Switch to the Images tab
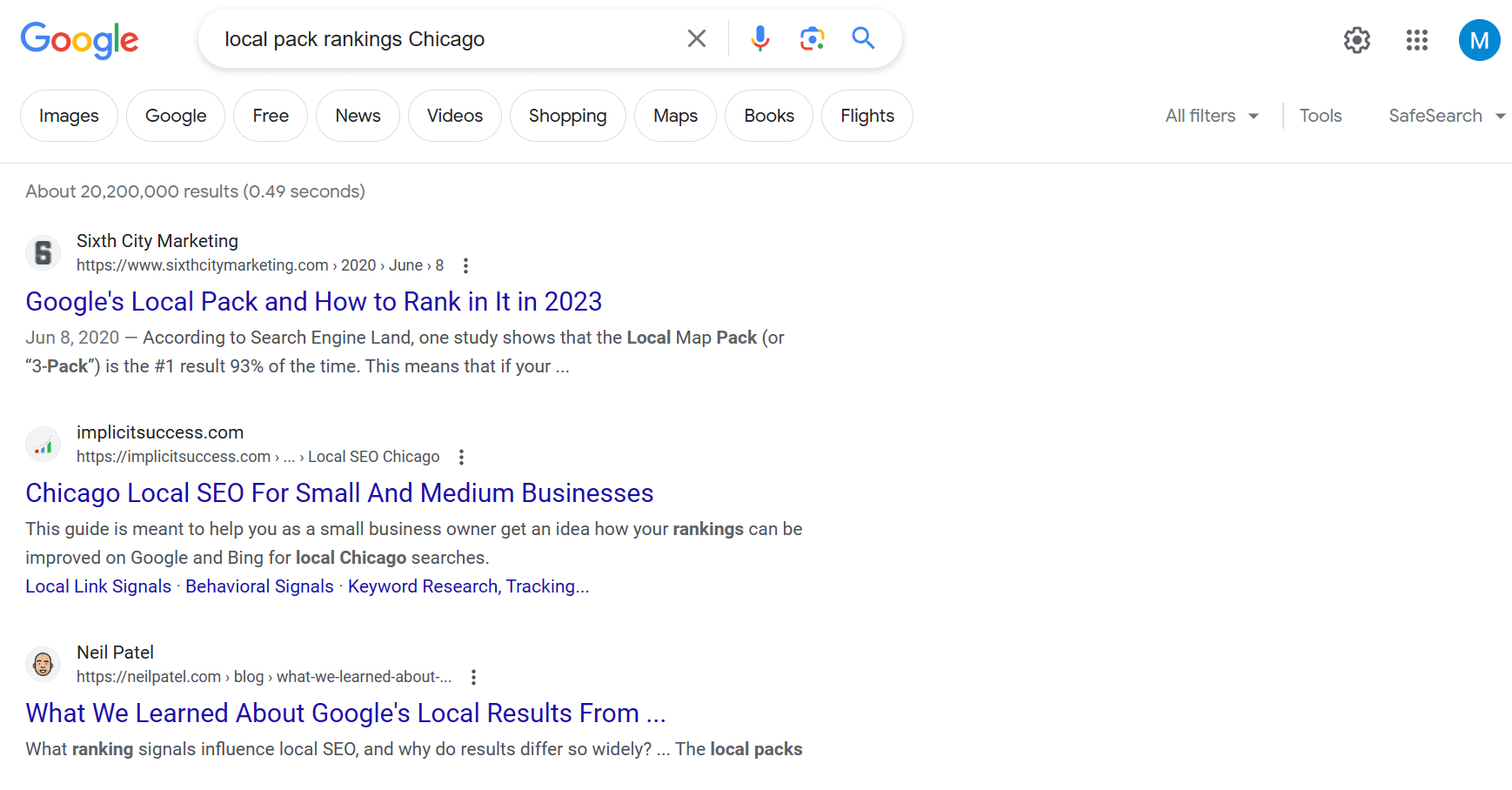The height and width of the screenshot is (790, 1512). pyautogui.click(x=69, y=116)
